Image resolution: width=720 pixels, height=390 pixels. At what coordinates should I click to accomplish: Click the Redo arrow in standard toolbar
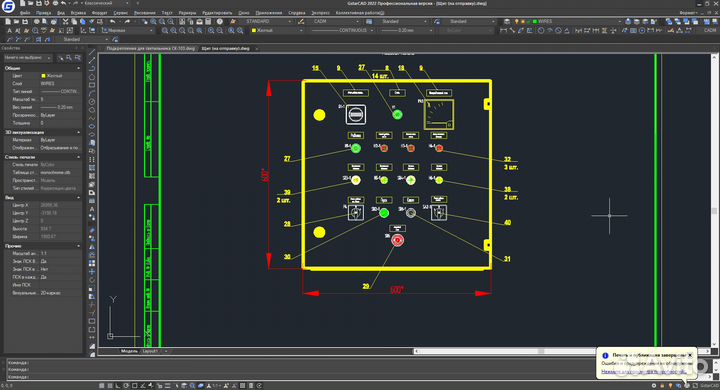(127, 22)
